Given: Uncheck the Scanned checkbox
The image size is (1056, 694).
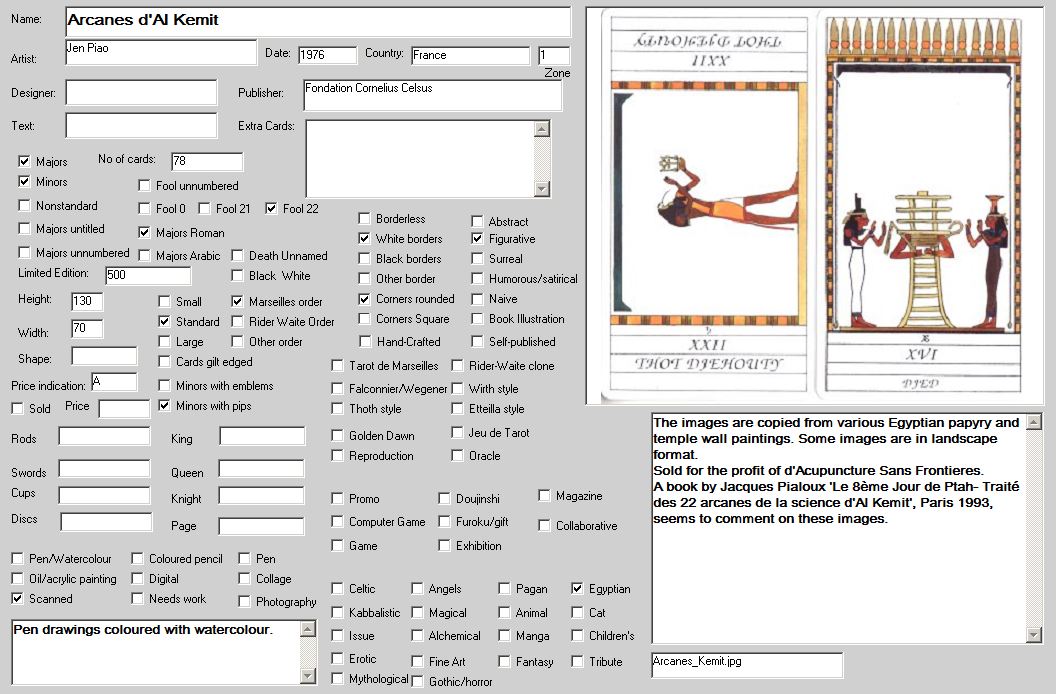Looking at the screenshot, I should pyautogui.click(x=18, y=599).
